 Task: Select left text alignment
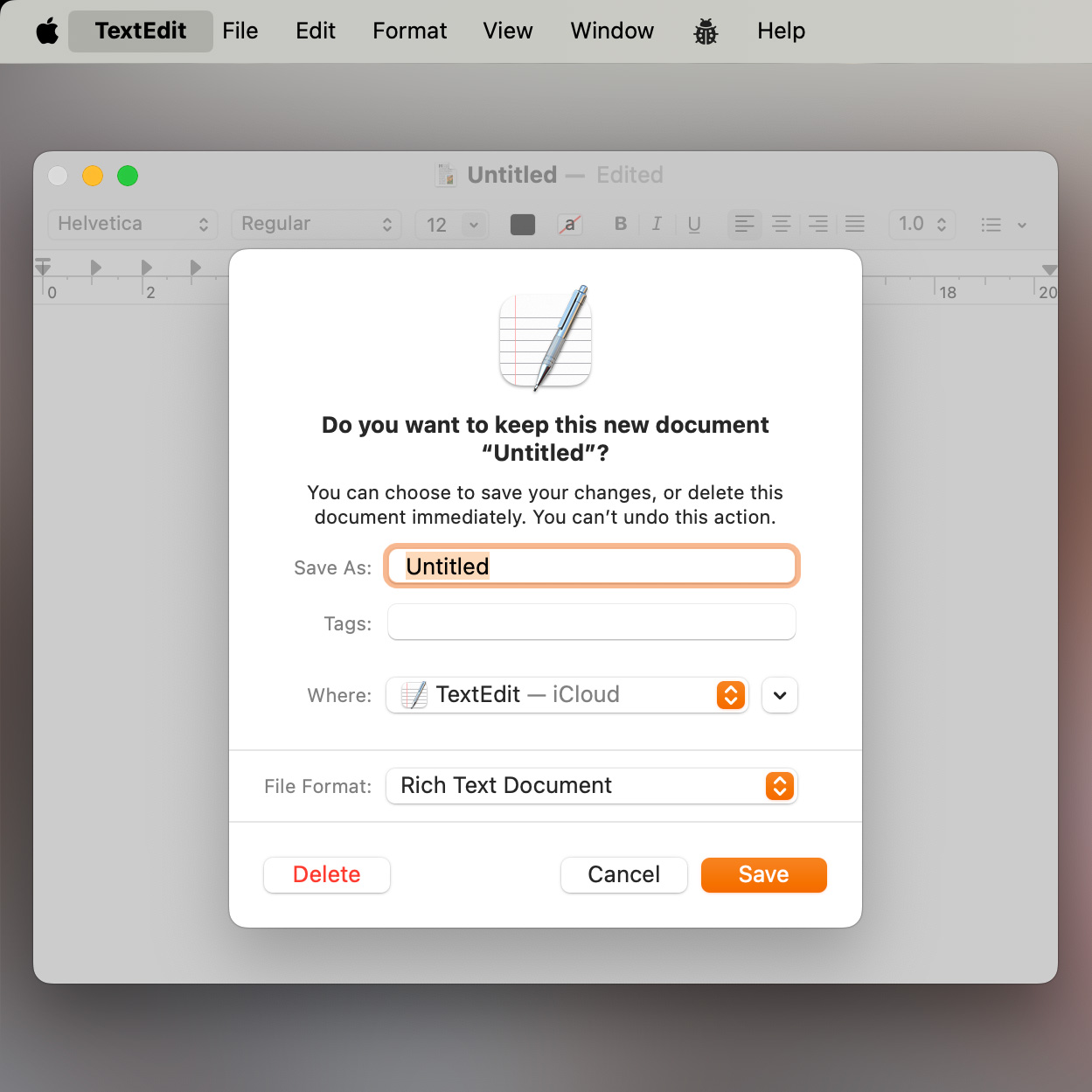744,224
